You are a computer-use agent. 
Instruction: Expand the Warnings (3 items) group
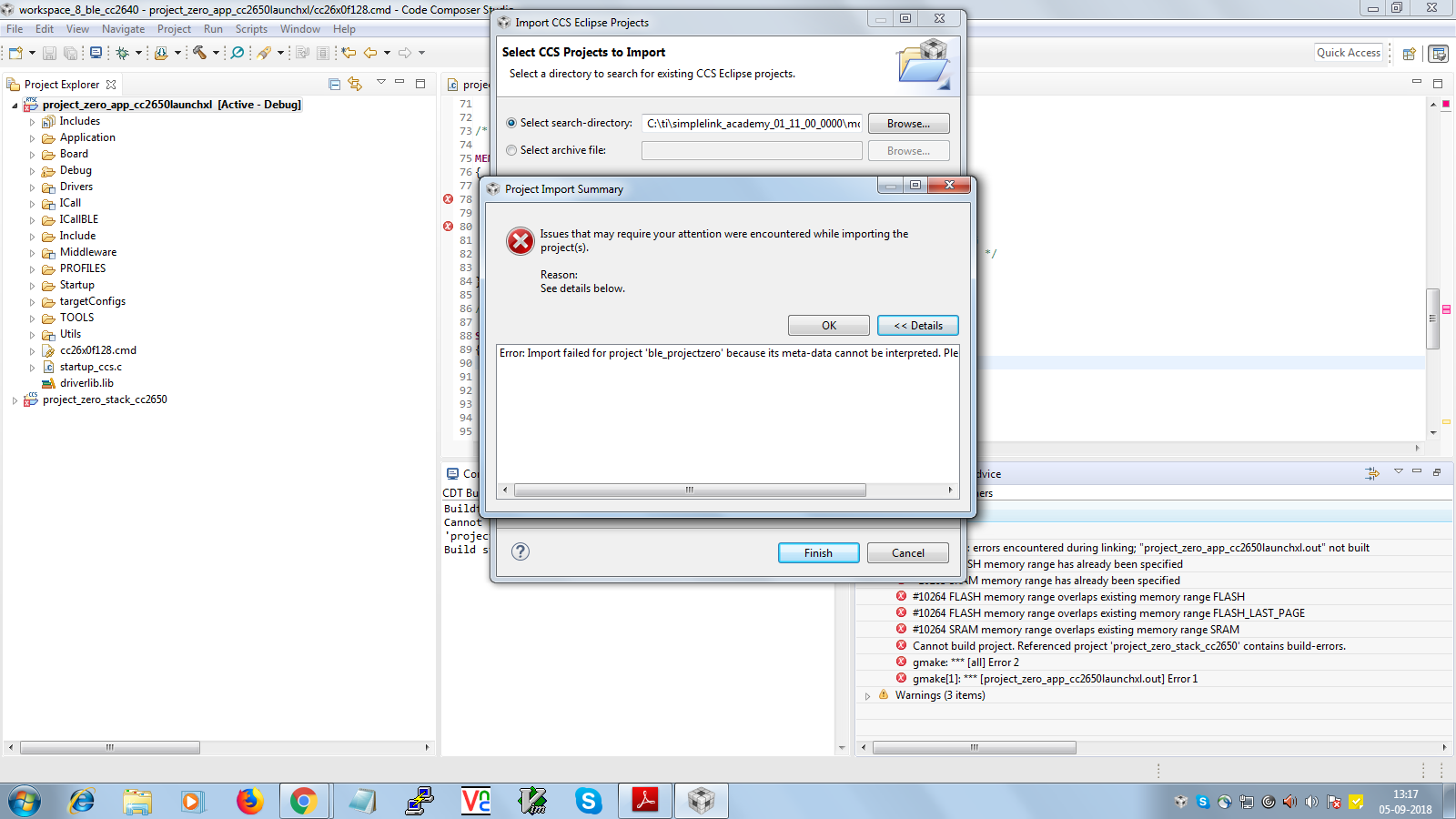point(867,696)
